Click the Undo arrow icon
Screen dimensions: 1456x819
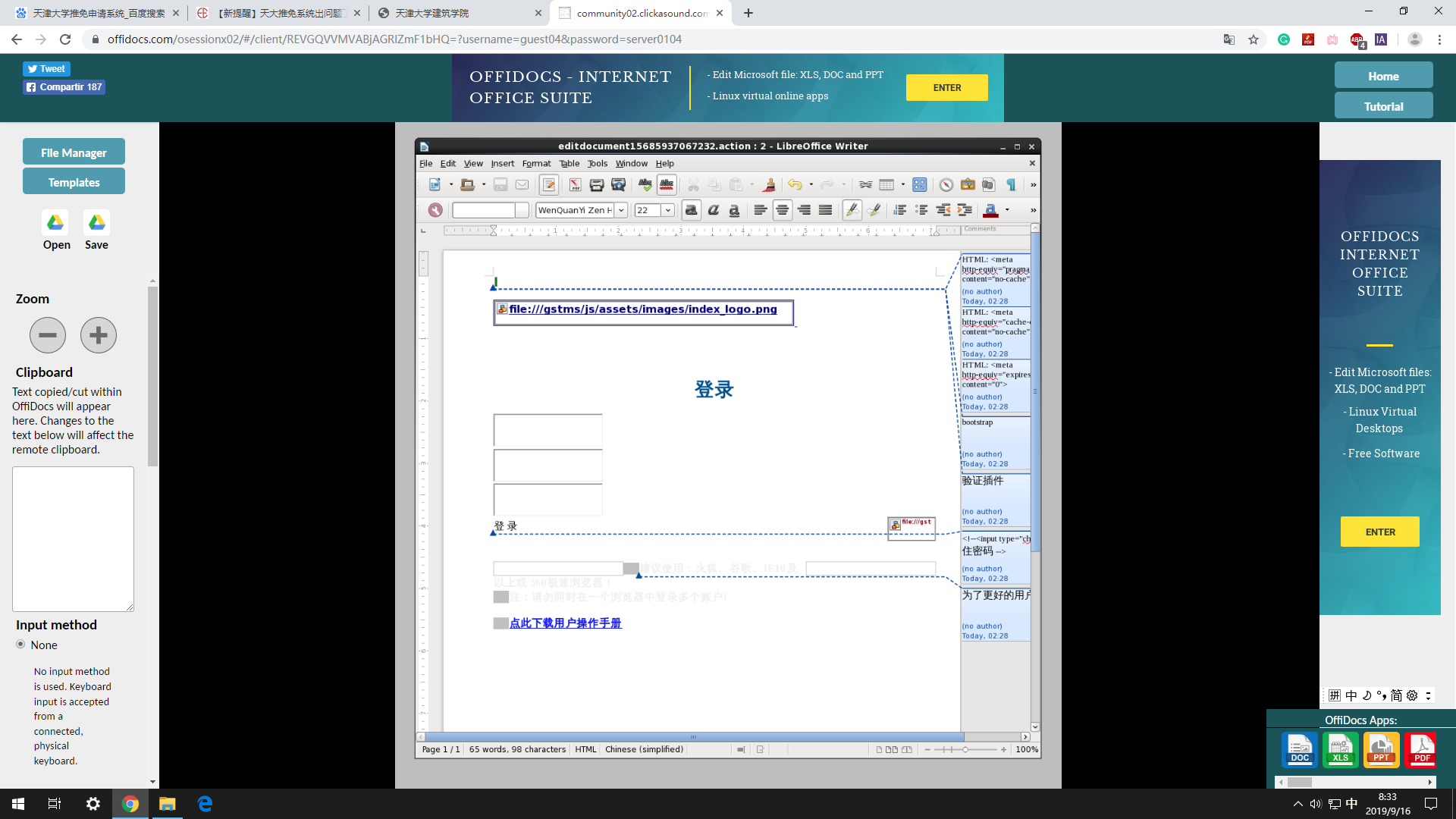pos(794,185)
